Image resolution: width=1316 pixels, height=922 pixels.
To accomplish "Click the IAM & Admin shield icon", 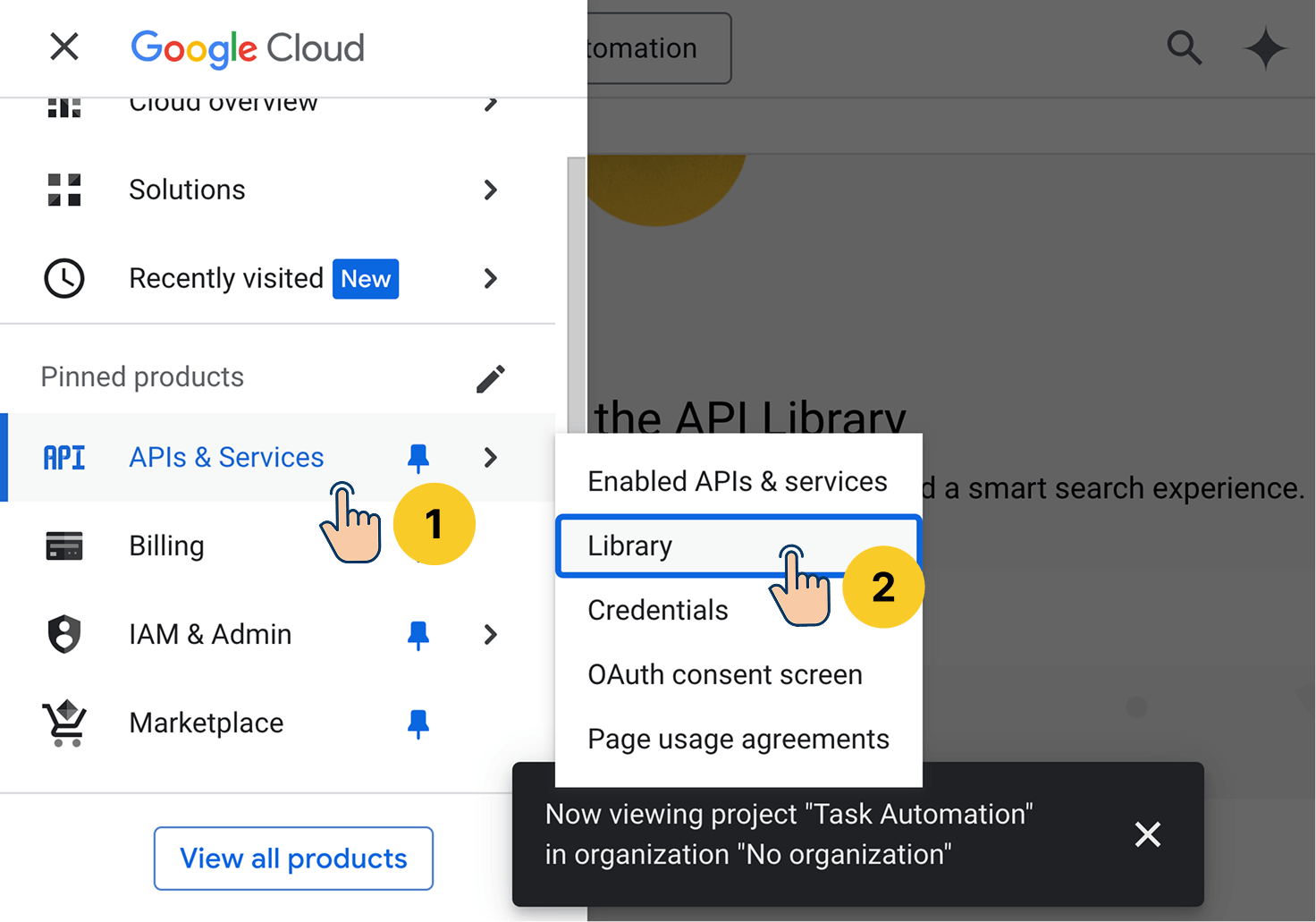I will click(x=64, y=634).
